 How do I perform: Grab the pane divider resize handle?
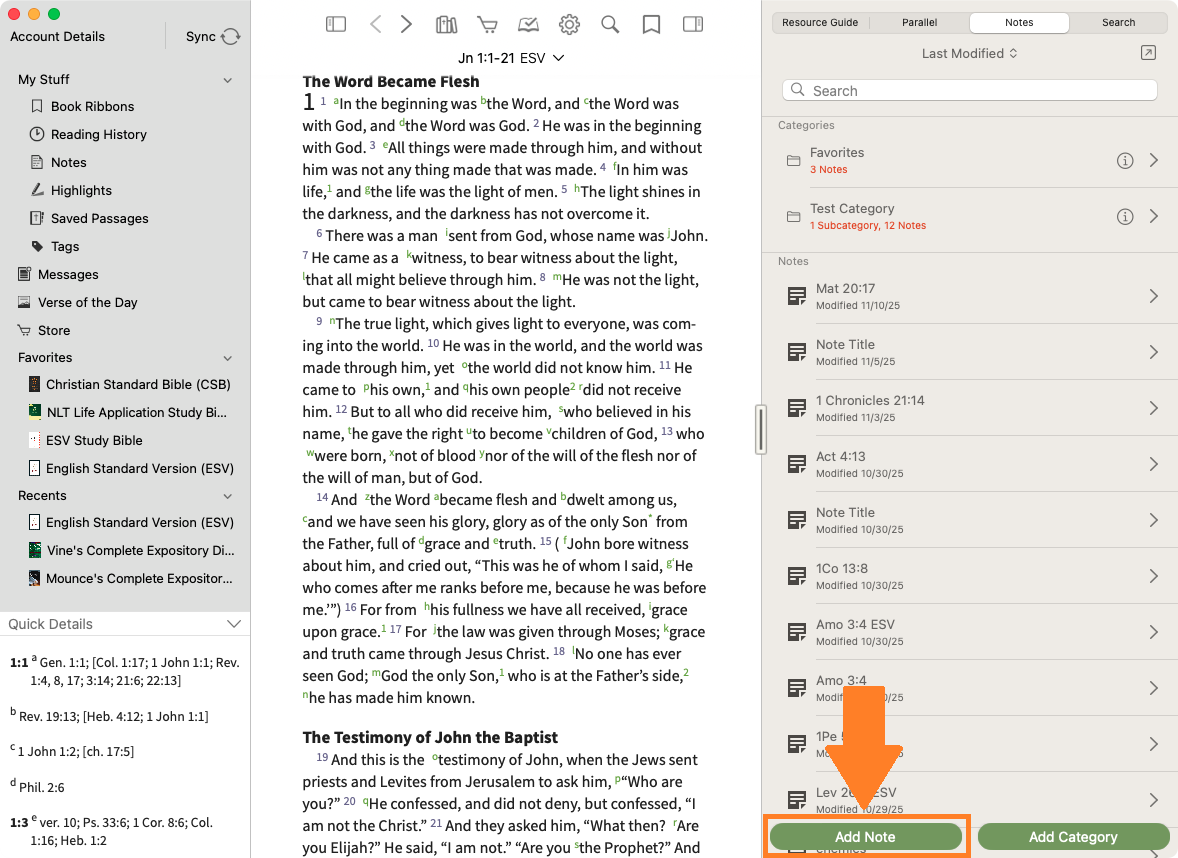(761, 429)
